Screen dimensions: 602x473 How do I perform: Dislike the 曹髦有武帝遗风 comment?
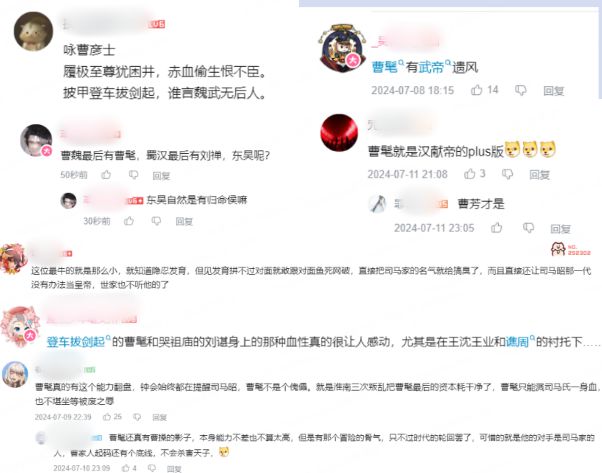[x=521, y=90]
